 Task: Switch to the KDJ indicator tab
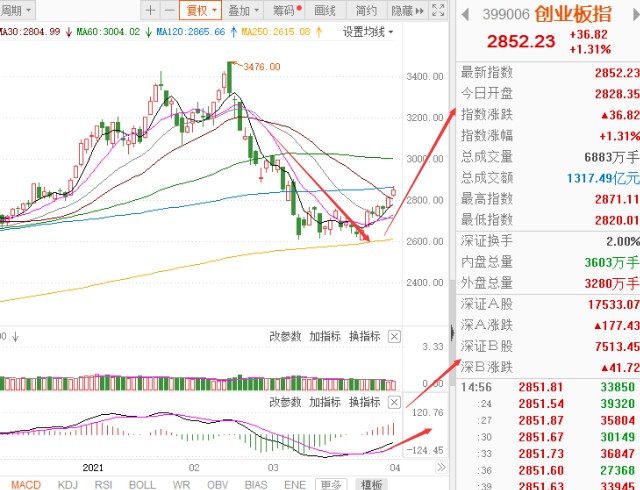(x=68, y=485)
